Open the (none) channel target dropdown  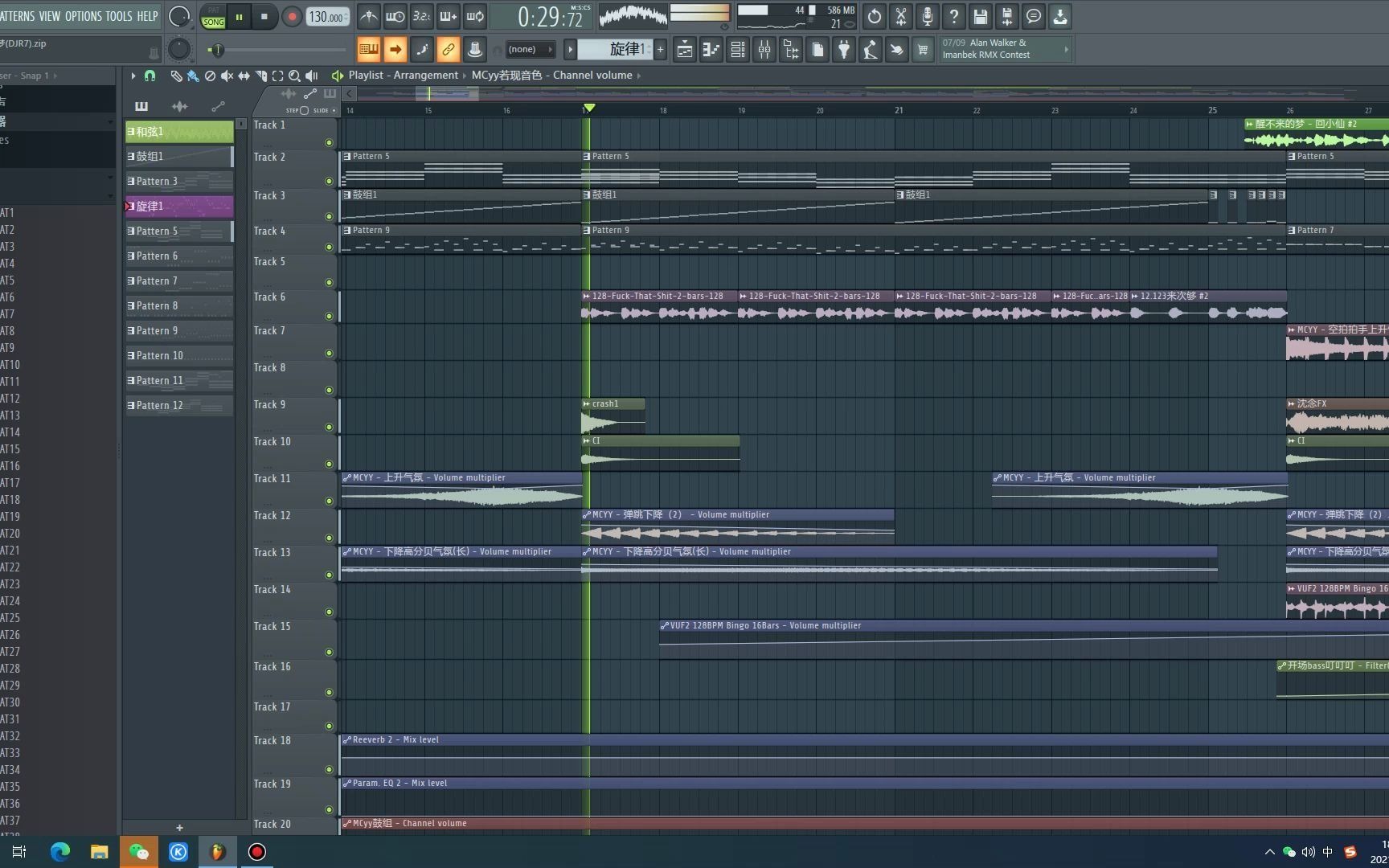[531, 50]
